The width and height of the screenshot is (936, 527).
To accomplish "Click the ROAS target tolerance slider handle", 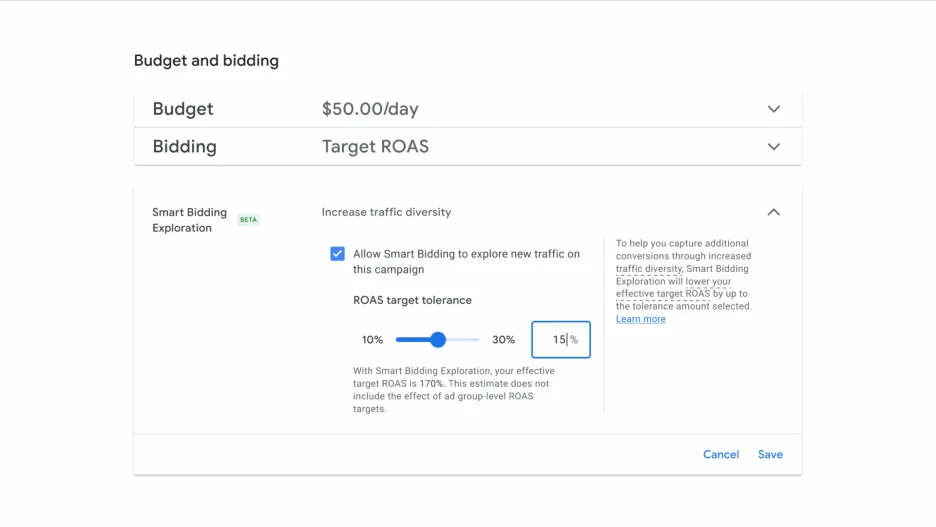I will click(438, 340).
